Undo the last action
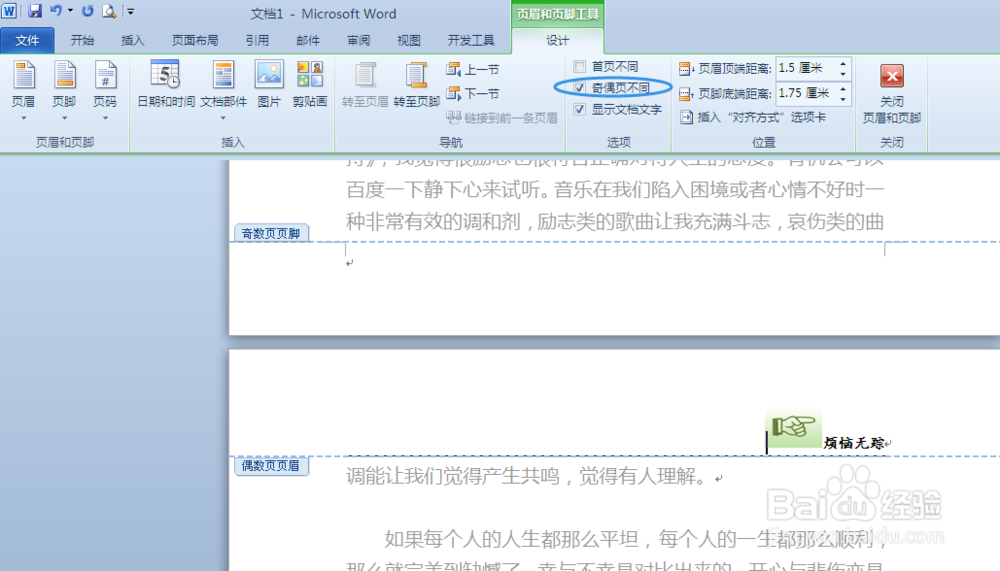This screenshot has width=1000, height=571. pos(56,11)
